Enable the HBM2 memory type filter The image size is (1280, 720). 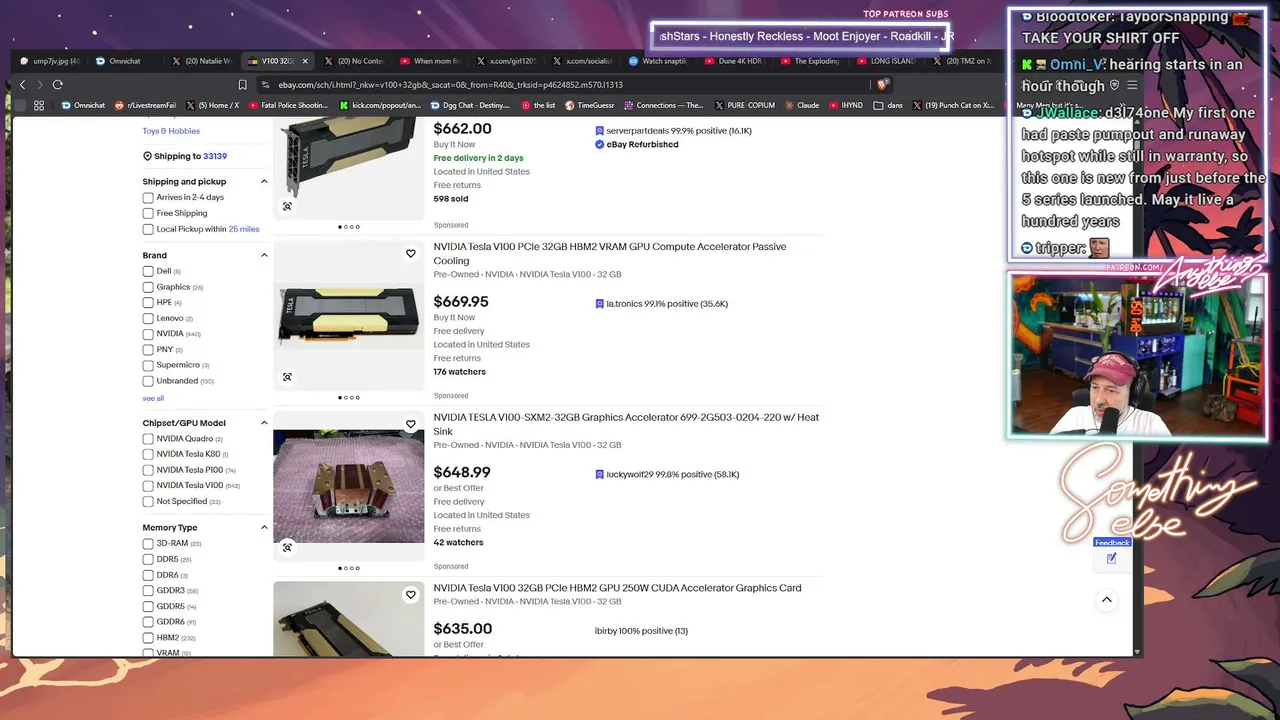(x=148, y=638)
